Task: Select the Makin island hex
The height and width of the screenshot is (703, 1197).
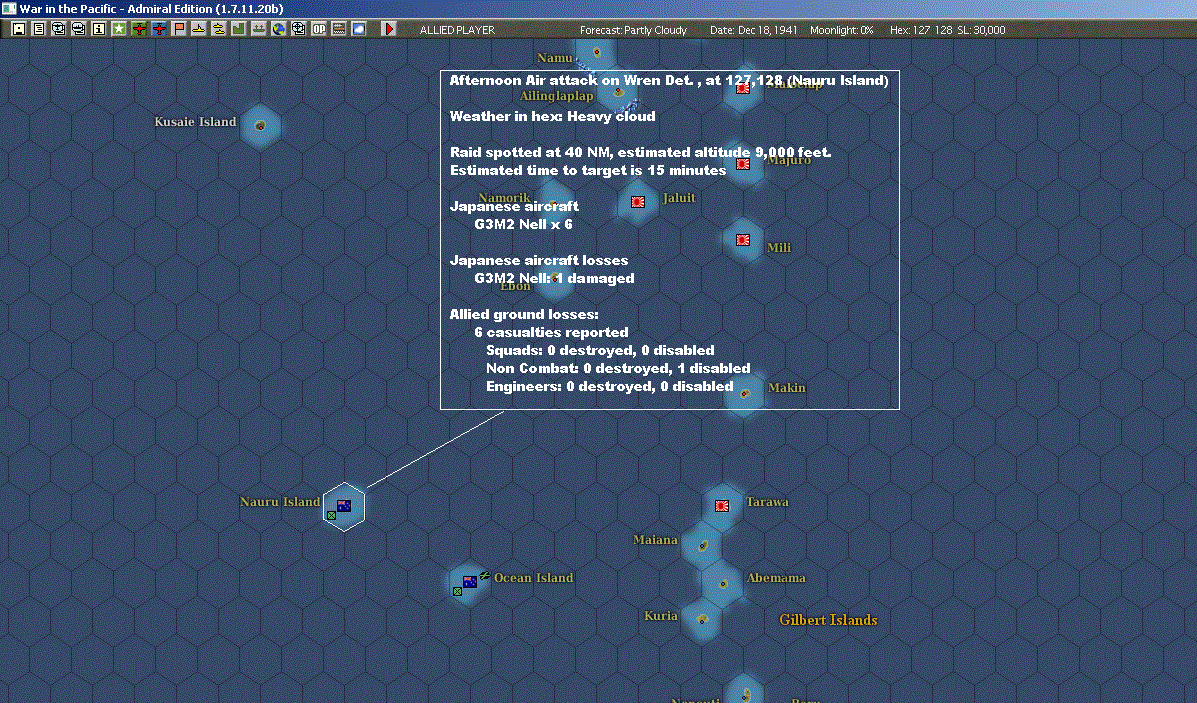Action: tap(744, 393)
